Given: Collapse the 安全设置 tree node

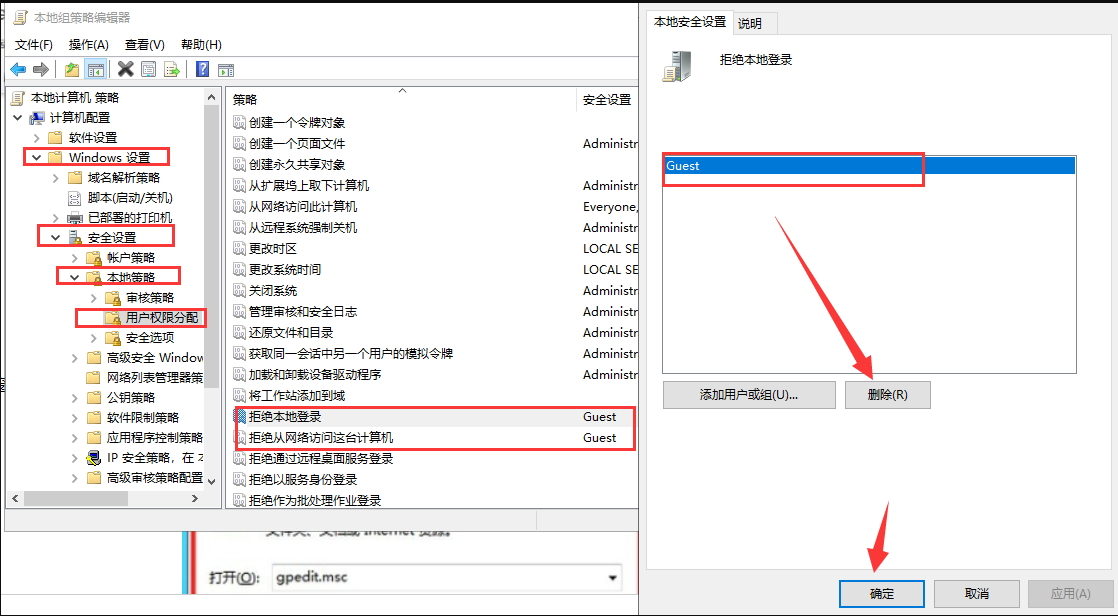Looking at the screenshot, I should [x=56, y=237].
